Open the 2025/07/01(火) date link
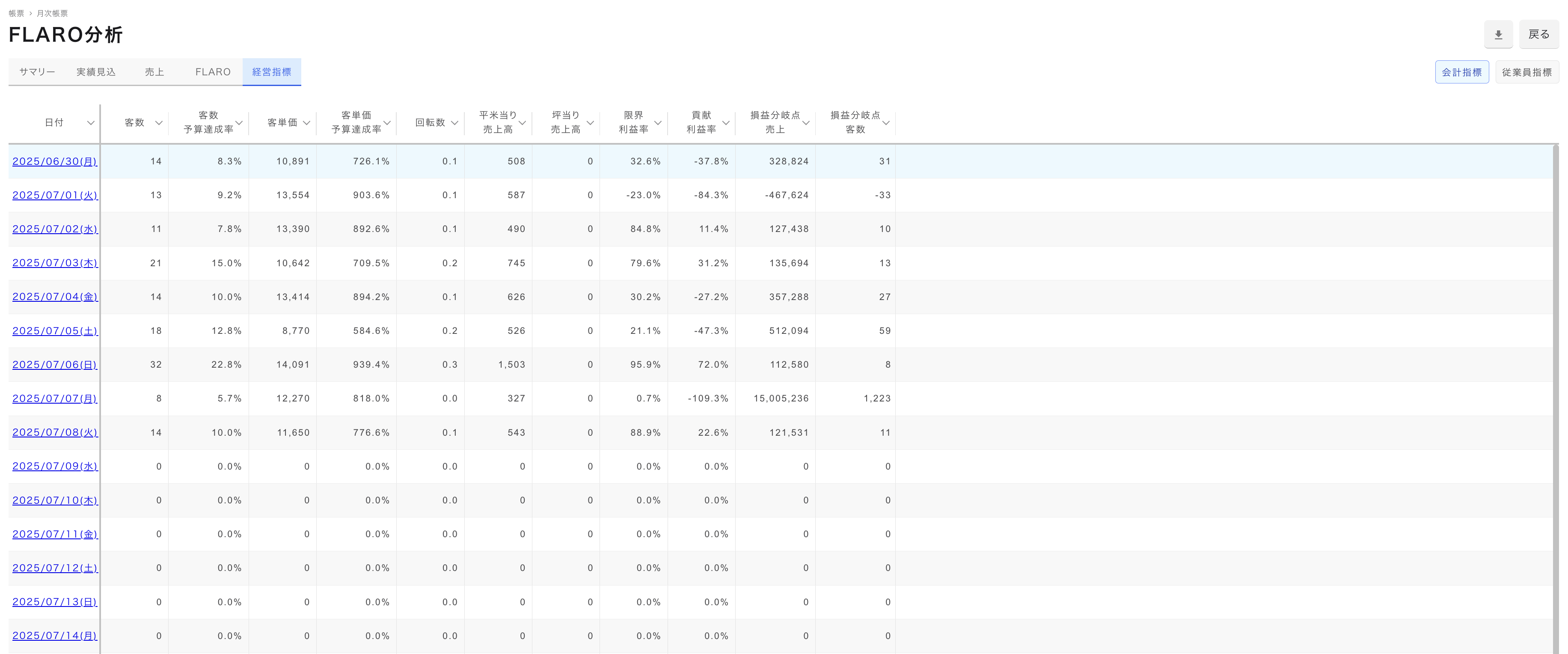Viewport: 1568px width, 654px height. (55, 196)
